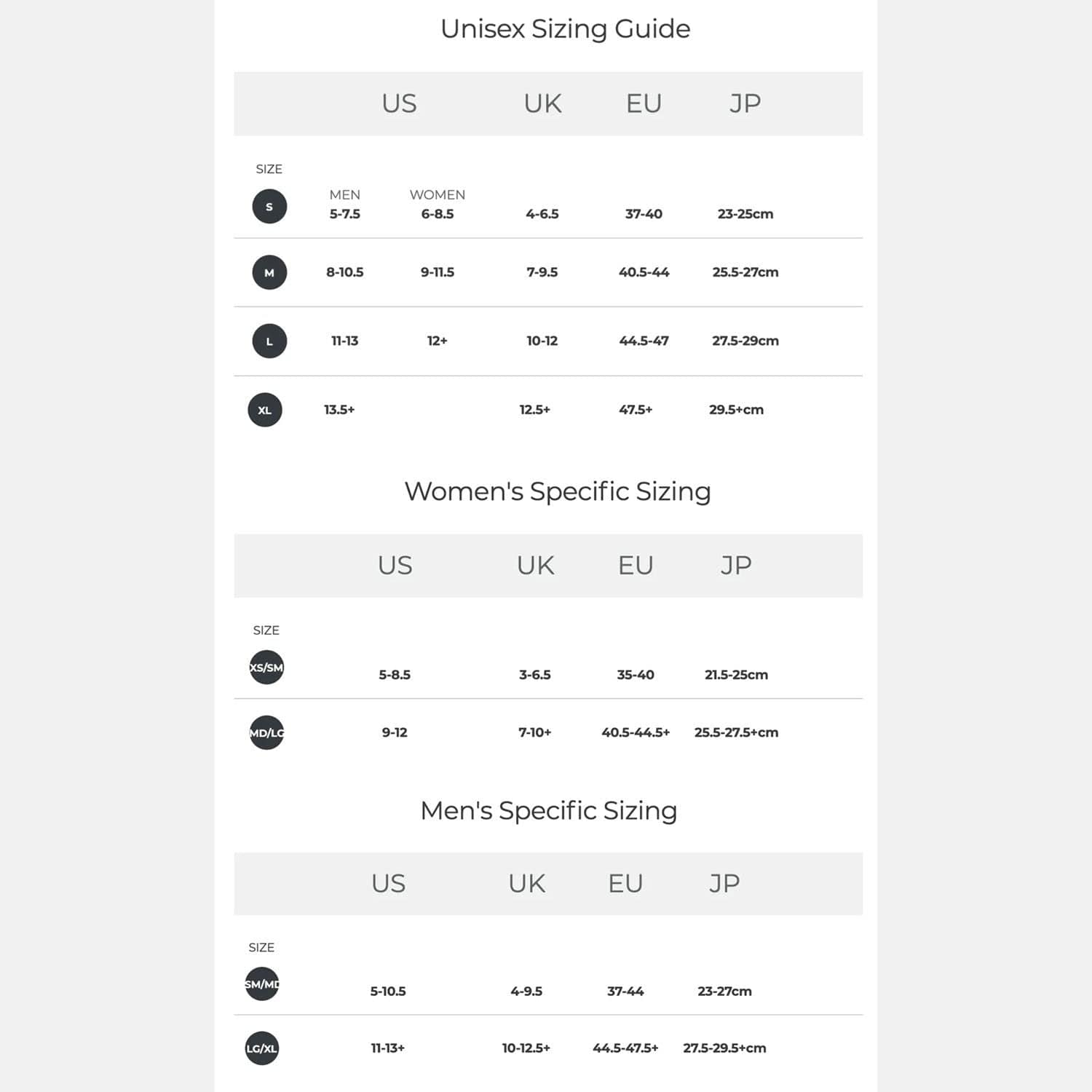Choose the men's SM/MD size badge
This screenshot has width=1092, height=1092.
[x=262, y=984]
